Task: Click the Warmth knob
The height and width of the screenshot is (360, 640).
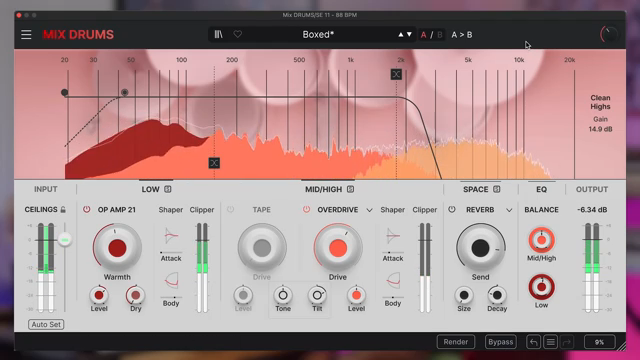Action: click(x=117, y=248)
